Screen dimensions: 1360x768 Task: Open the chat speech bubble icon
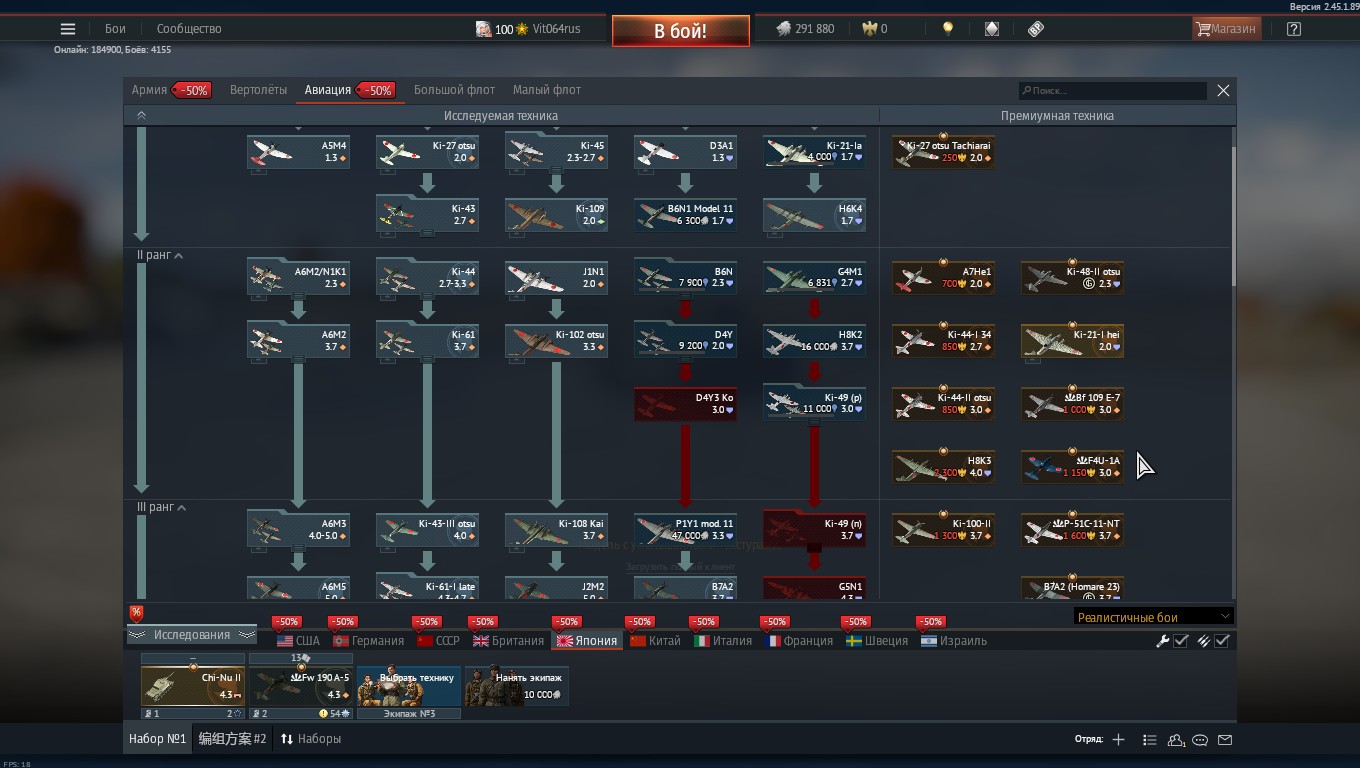pos(1200,740)
